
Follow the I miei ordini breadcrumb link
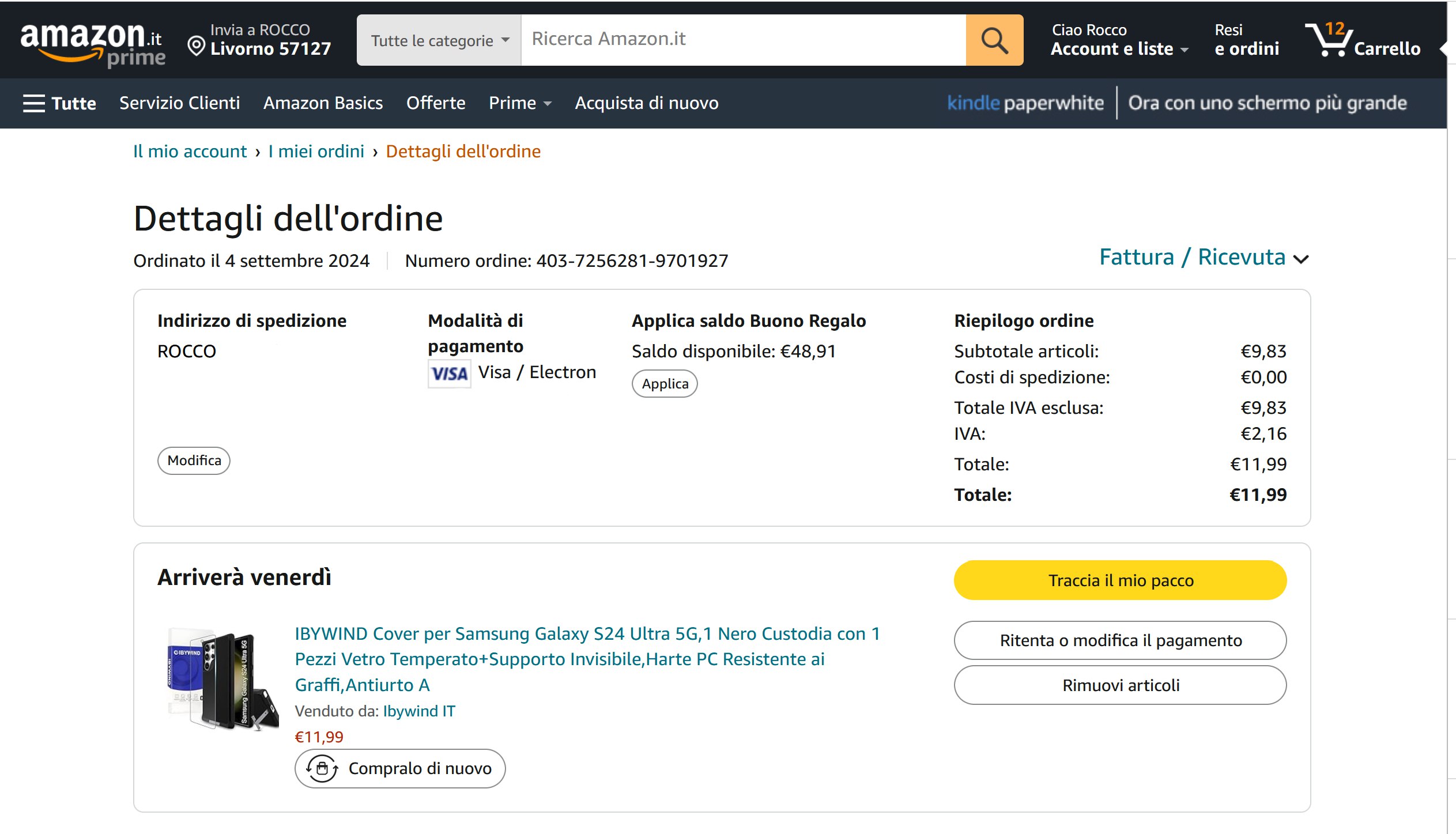316,152
